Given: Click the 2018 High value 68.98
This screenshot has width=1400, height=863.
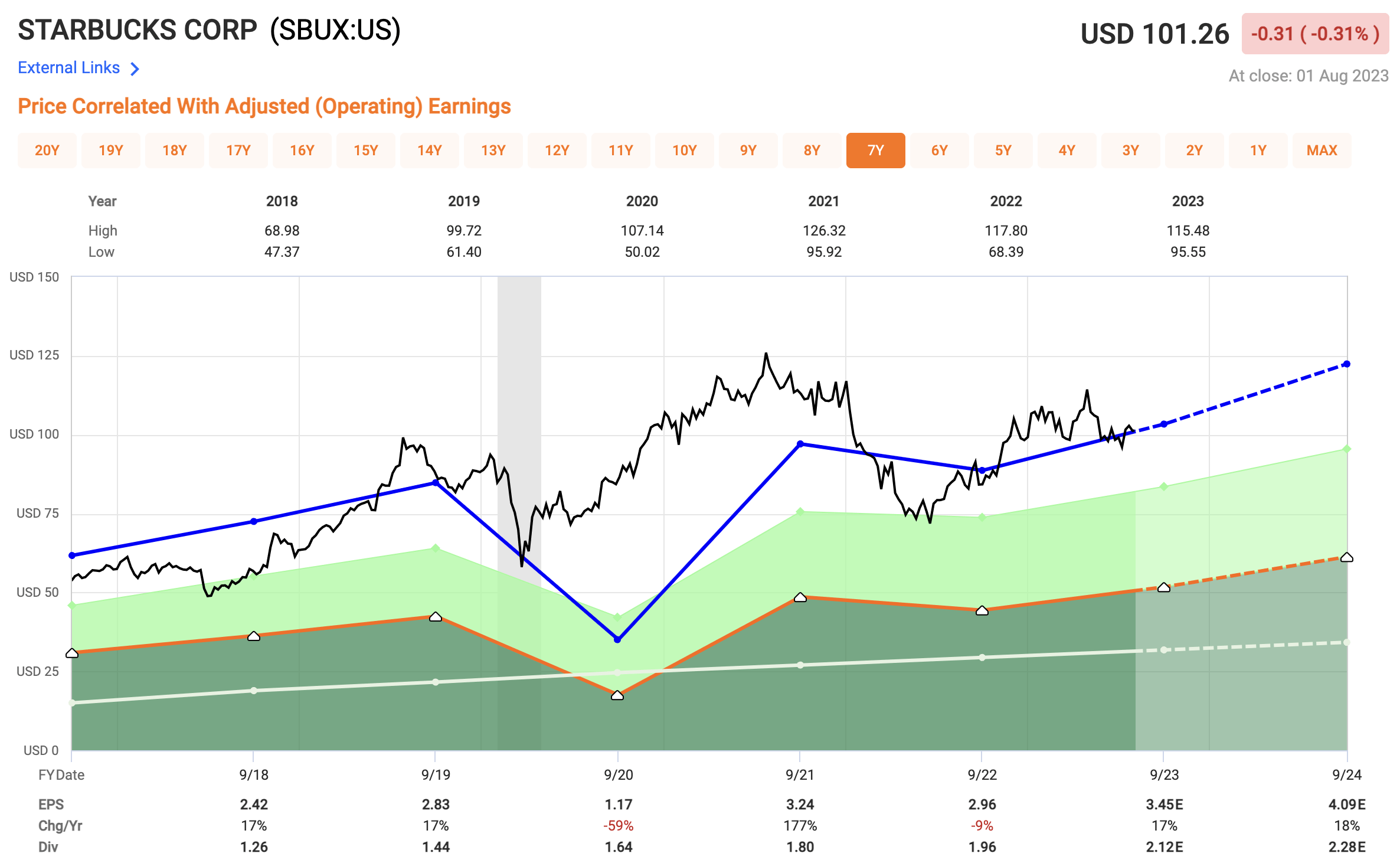Looking at the screenshot, I should (282, 231).
